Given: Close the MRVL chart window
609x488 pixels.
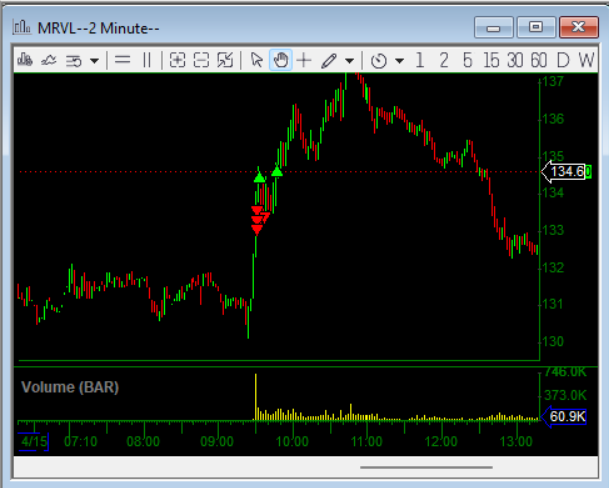Looking at the screenshot, I should click(578, 27).
